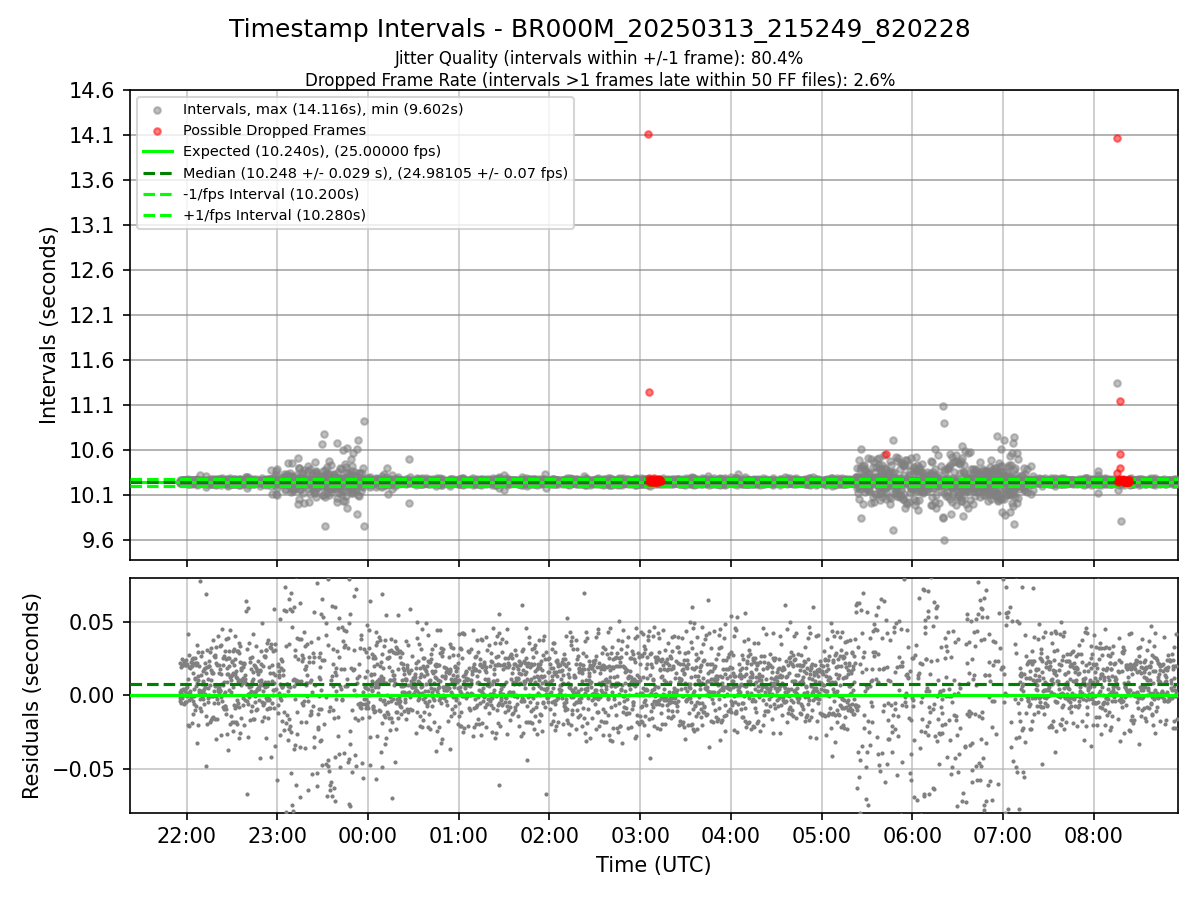Click the red dropped-frame point near 14.1s after 08:00
The width and height of the screenshot is (1200, 900).
point(1117,138)
